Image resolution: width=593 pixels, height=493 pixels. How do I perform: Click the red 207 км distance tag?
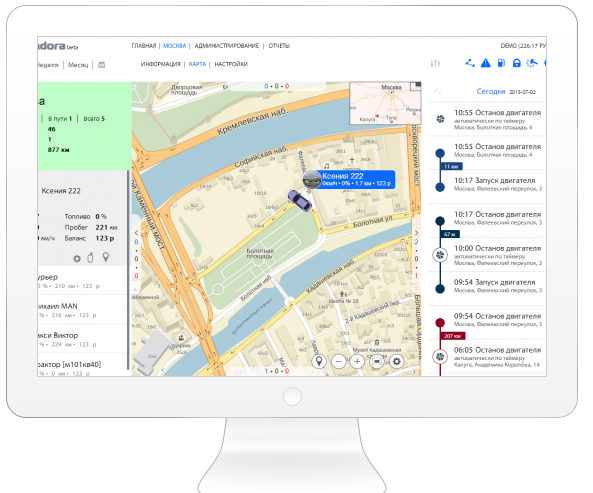coord(453,336)
